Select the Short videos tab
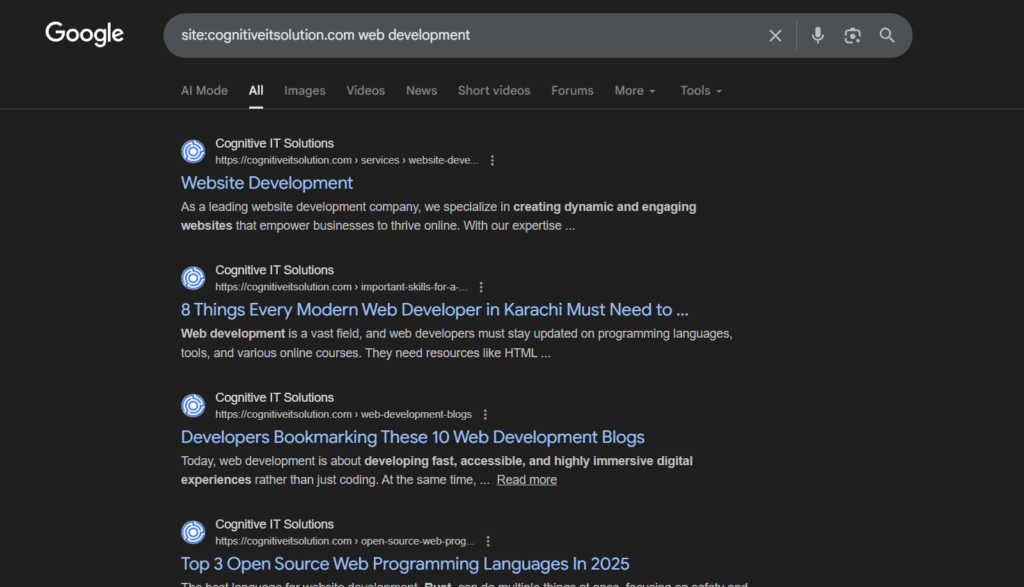This screenshot has width=1024, height=587. click(494, 90)
